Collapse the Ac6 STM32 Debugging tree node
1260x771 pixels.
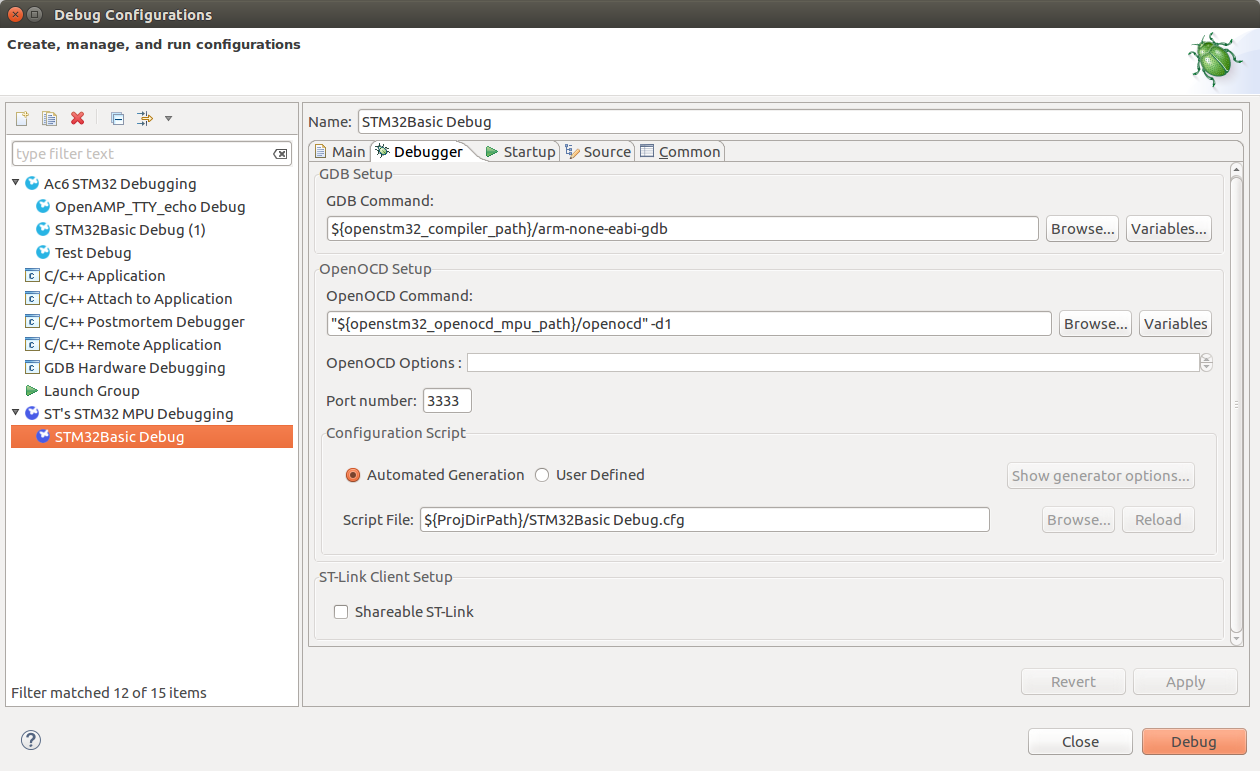[x=16, y=183]
